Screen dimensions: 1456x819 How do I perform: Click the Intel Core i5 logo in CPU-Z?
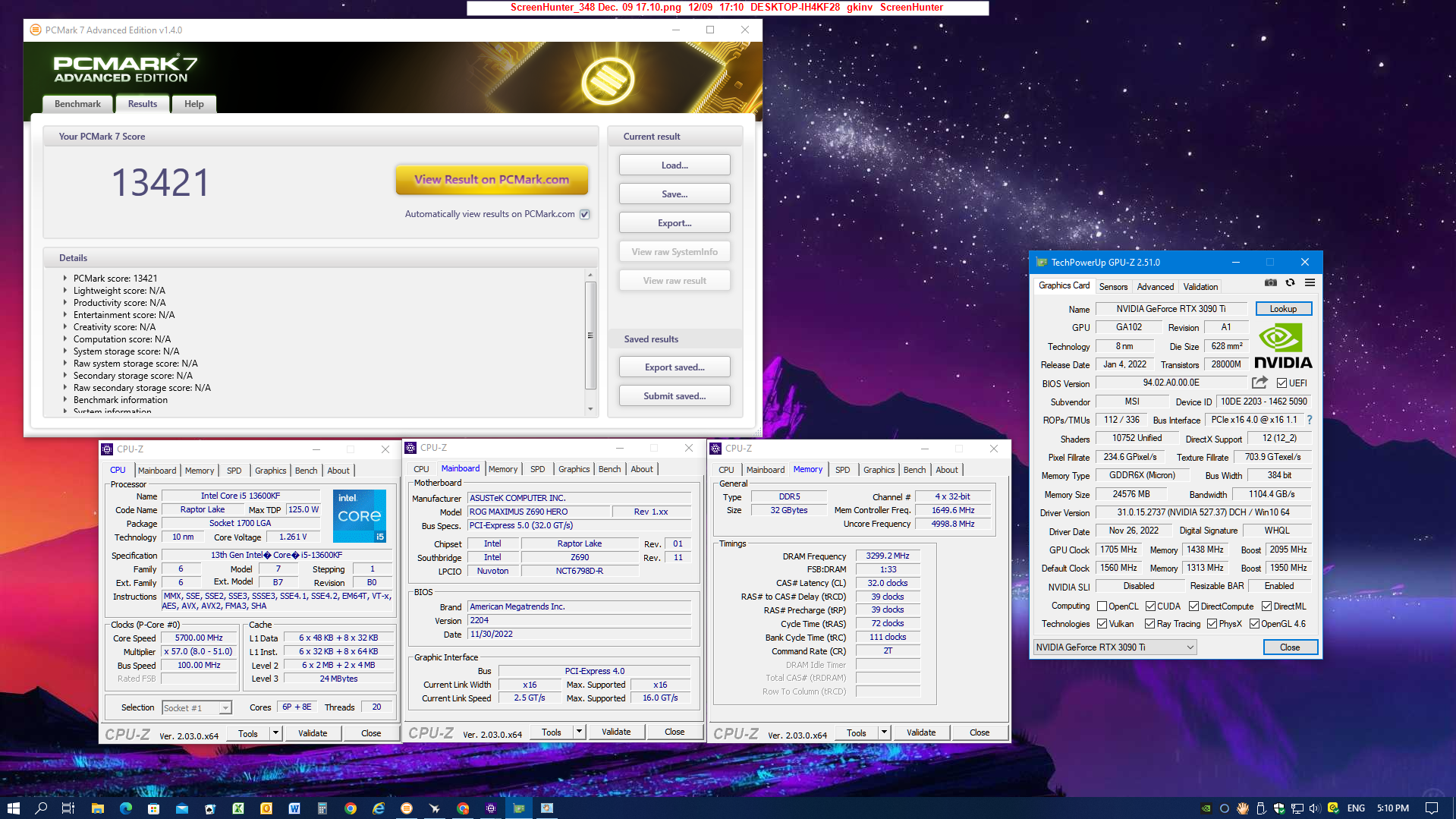tap(360, 516)
